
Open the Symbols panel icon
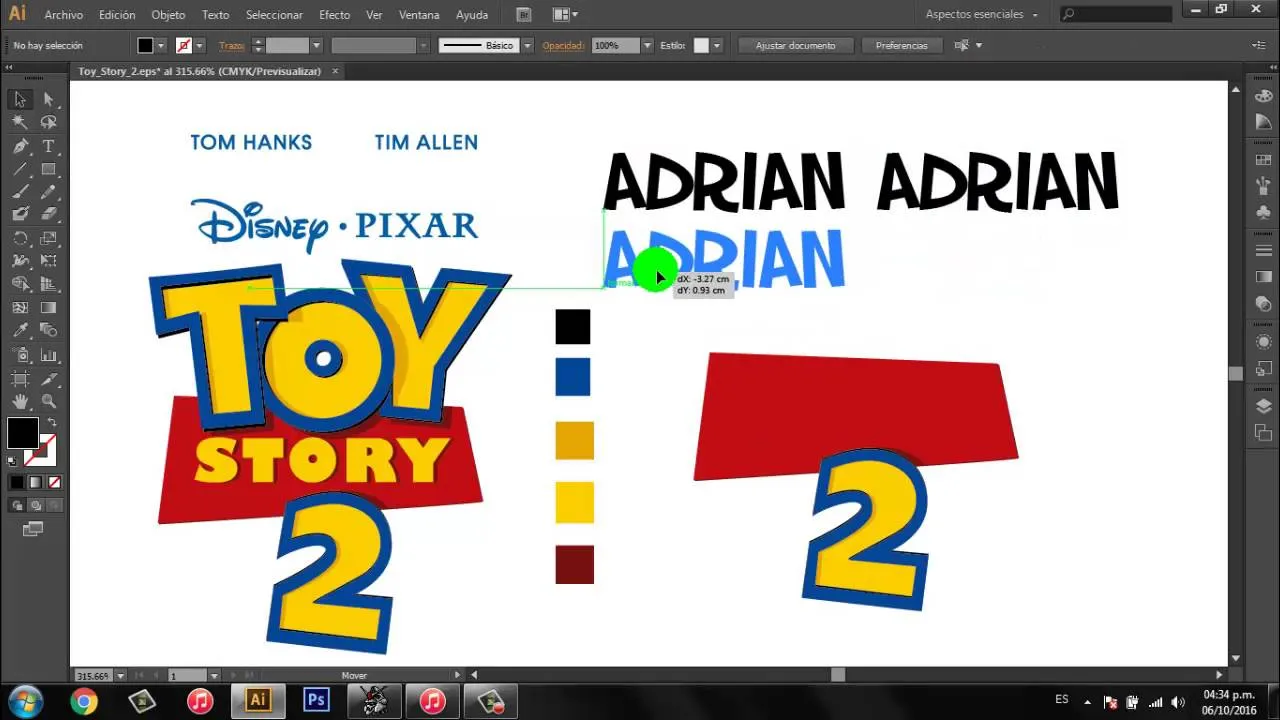(1263, 212)
